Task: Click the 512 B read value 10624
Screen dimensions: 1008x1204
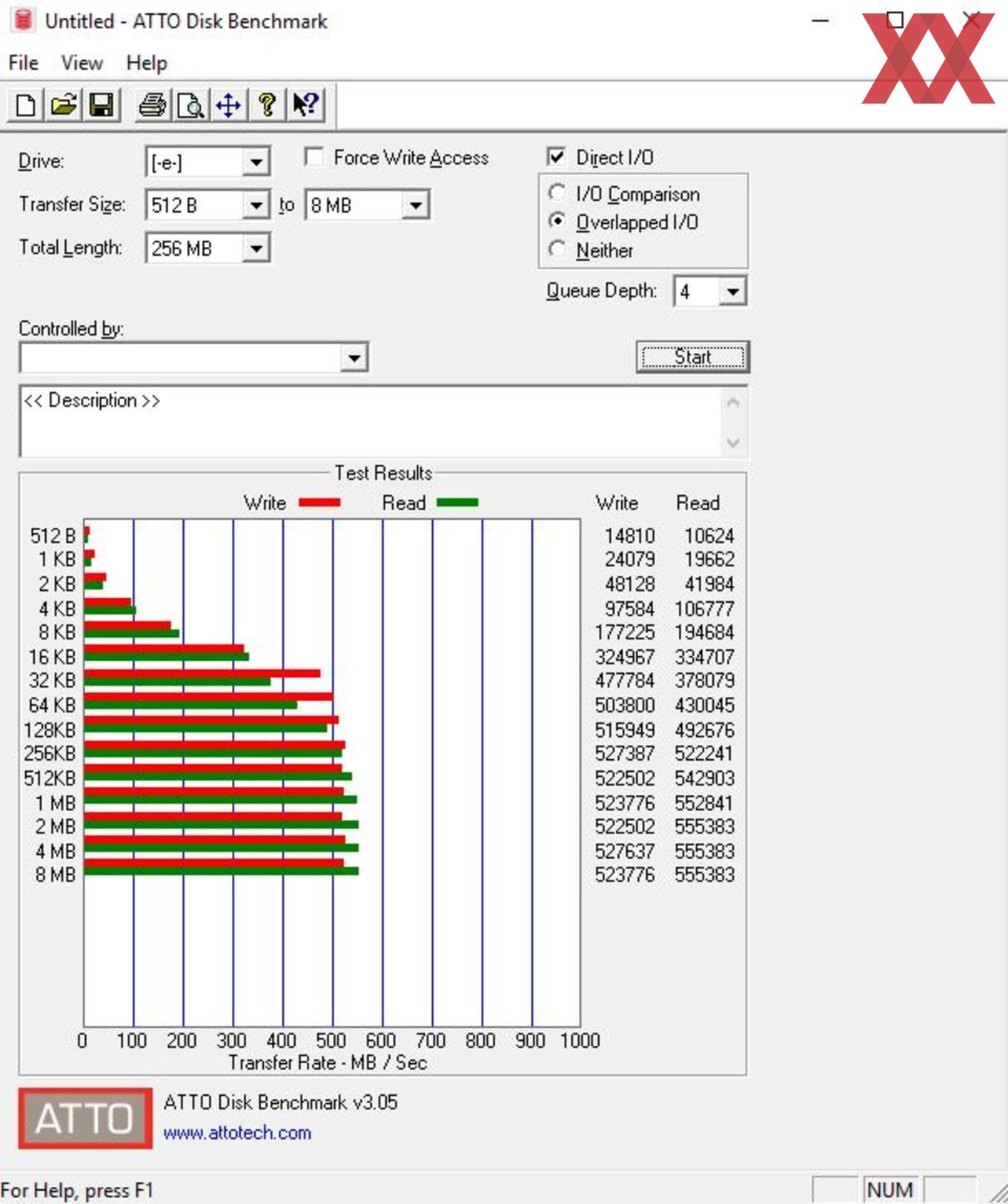Action: click(709, 535)
